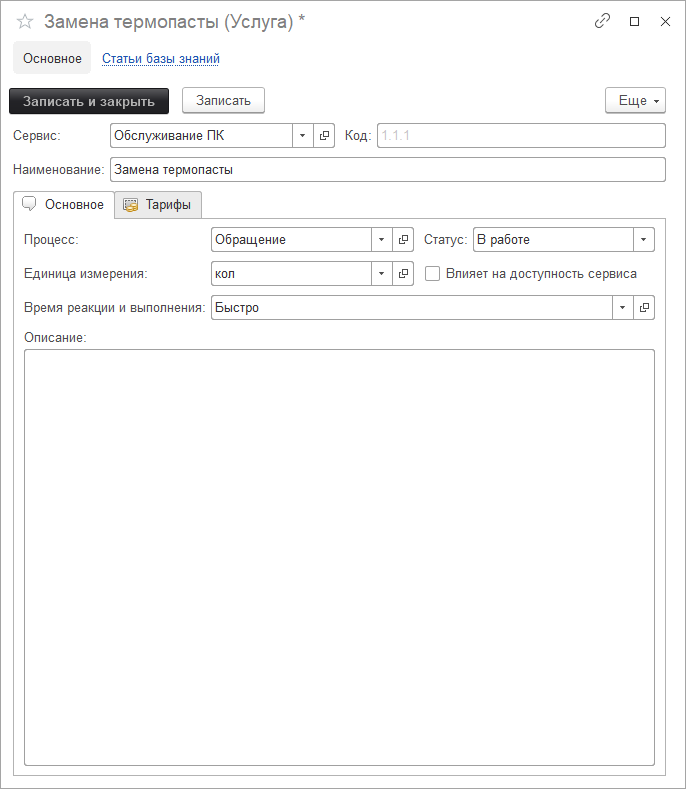Expand the Единица измерения dropdown
The image size is (686, 789).
(381, 274)
